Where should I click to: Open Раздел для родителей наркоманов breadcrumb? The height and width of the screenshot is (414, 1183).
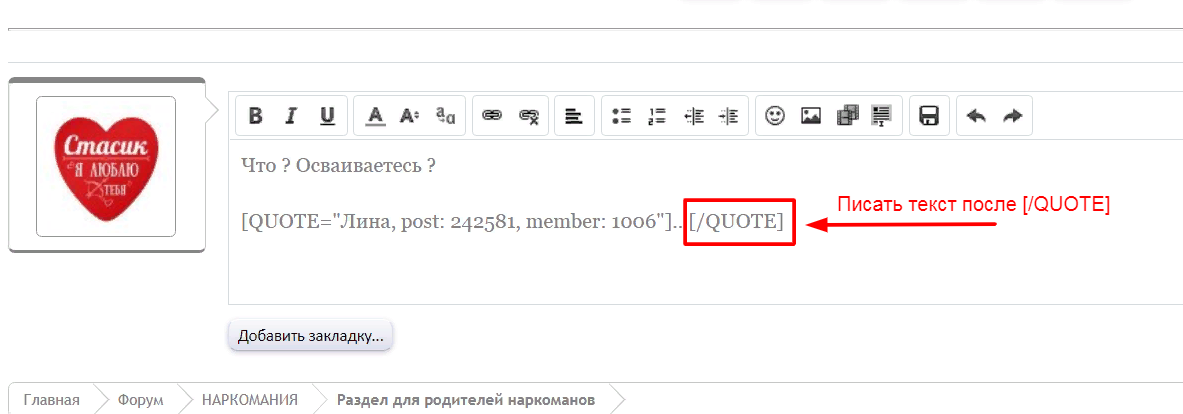466,400
